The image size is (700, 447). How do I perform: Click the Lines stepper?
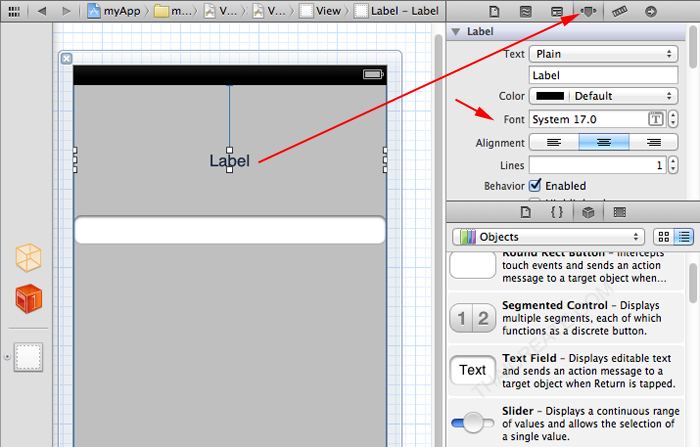pyautogui.click(x=673, y=165)
